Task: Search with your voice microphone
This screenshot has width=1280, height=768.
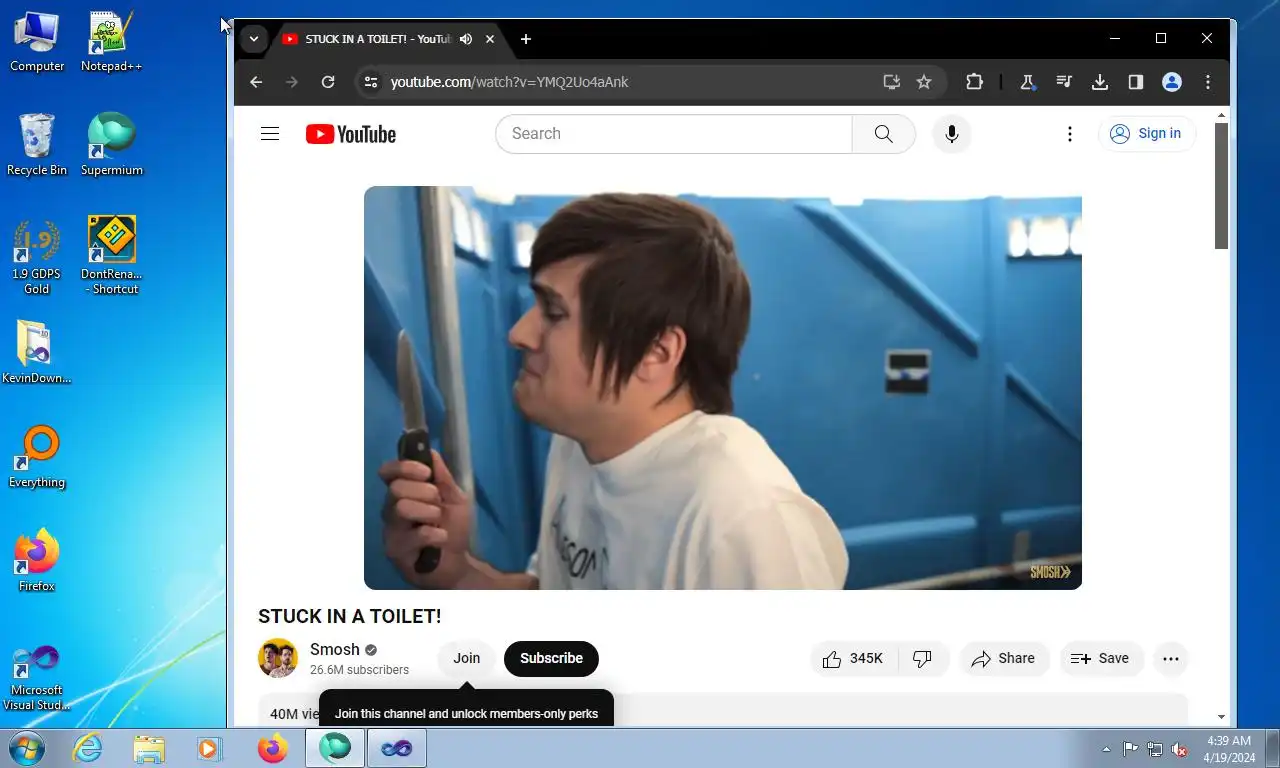Action: (952, 134)
